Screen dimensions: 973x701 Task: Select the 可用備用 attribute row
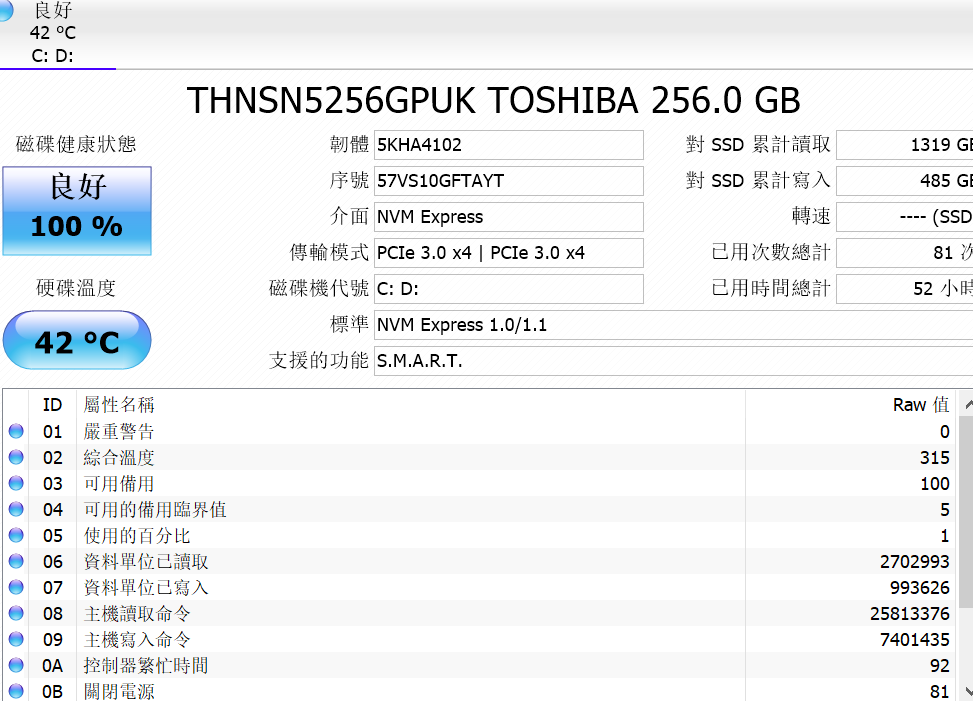pyautogui.click(x=480, y=484)
